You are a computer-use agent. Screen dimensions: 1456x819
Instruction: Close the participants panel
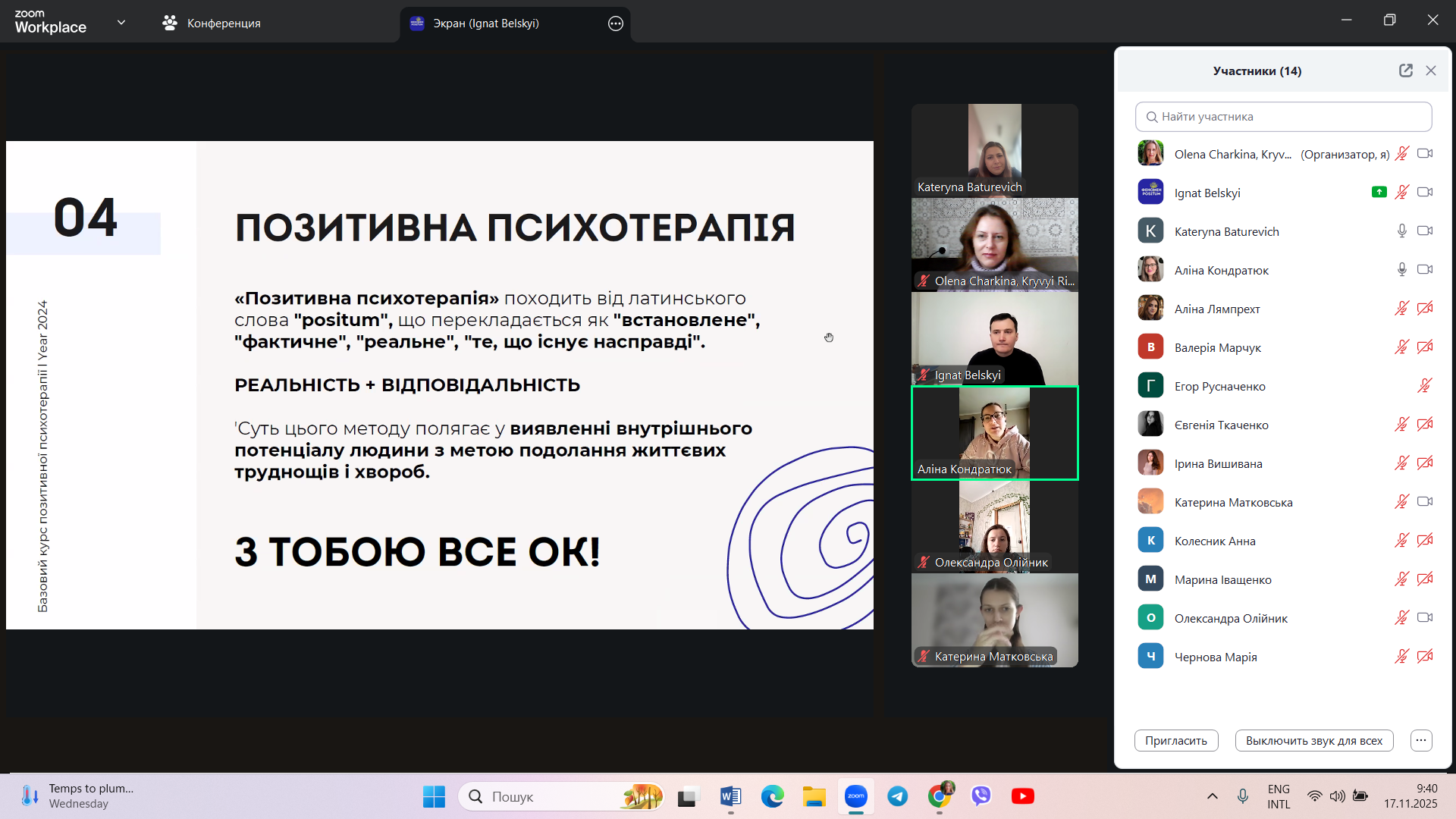click(x=1430, y=71)
